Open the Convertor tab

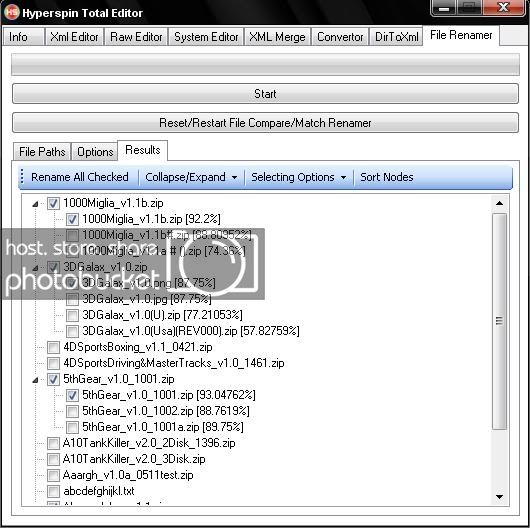340,37
